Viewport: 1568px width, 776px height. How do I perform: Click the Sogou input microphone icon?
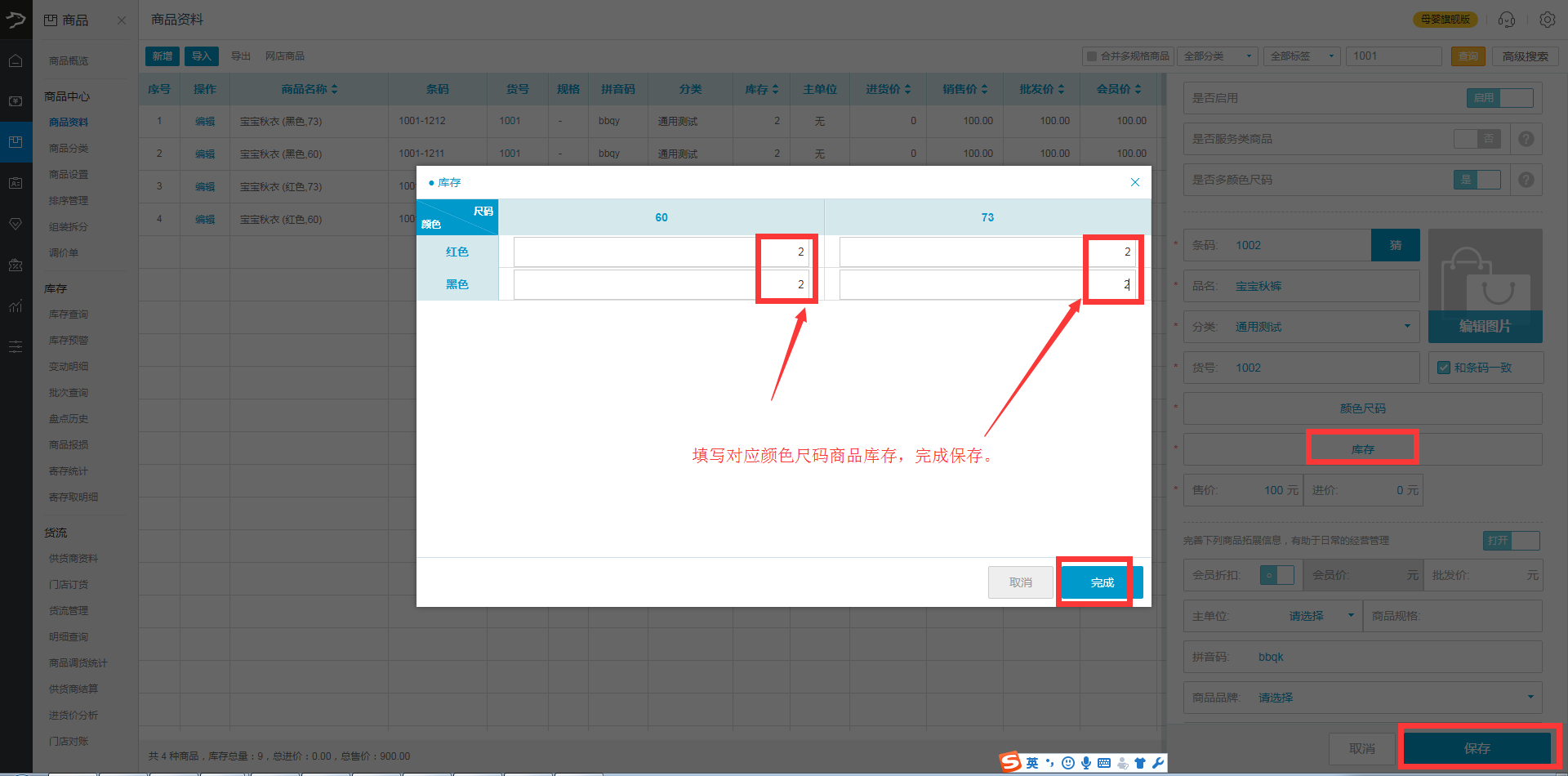point(1086,763)
